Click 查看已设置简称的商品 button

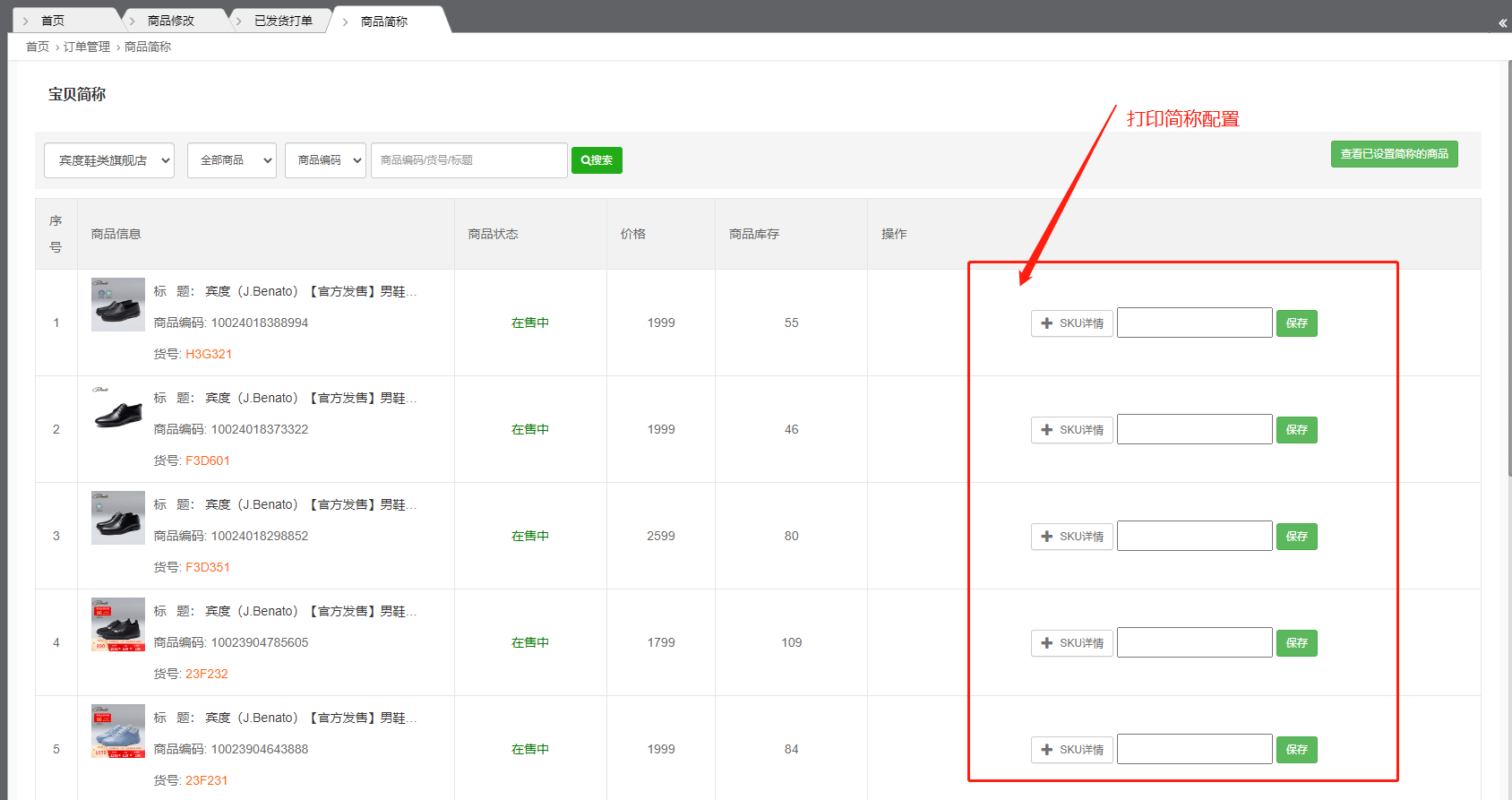pyautogui.click(x=1394, y=154)
